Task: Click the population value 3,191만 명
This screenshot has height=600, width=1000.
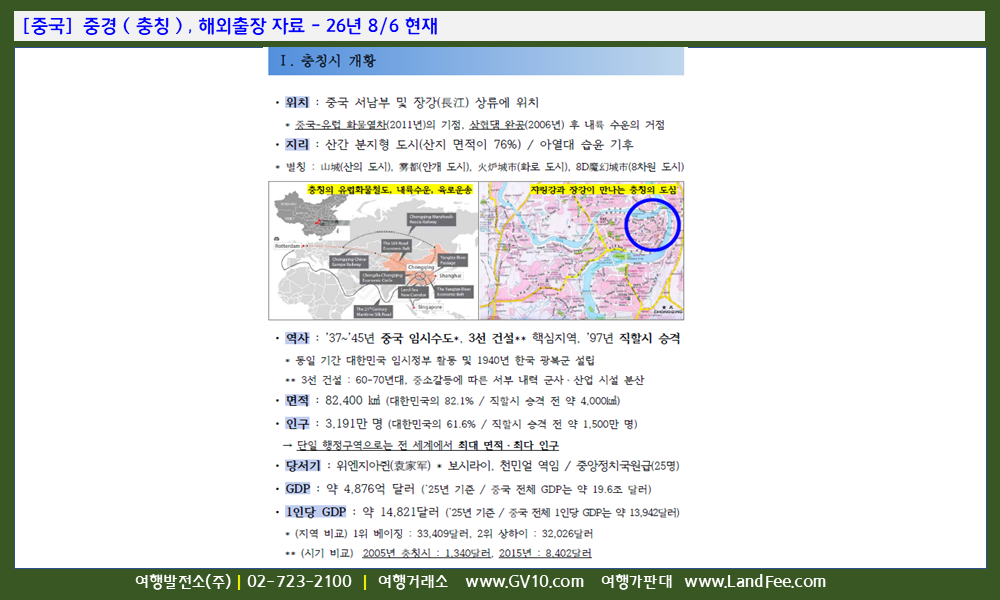Action: point(354,424)
